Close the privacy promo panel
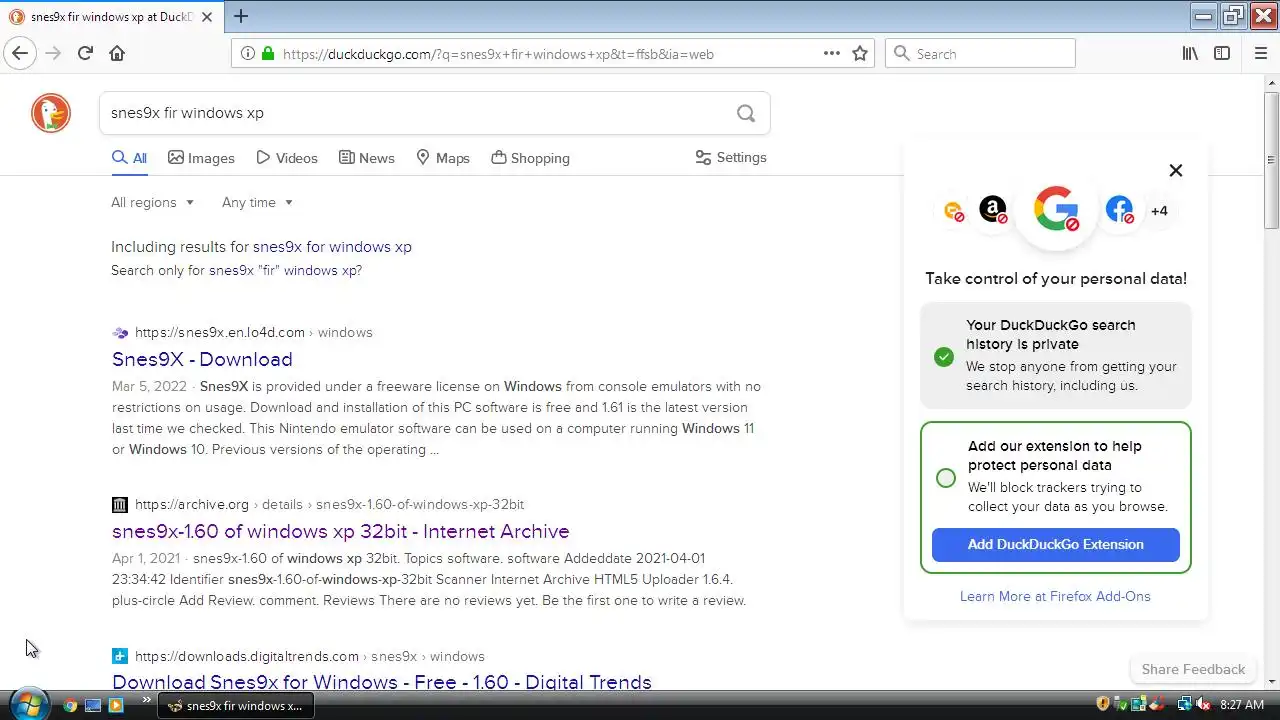This screenshot has width=1280, height=720. coord(1176,170)
